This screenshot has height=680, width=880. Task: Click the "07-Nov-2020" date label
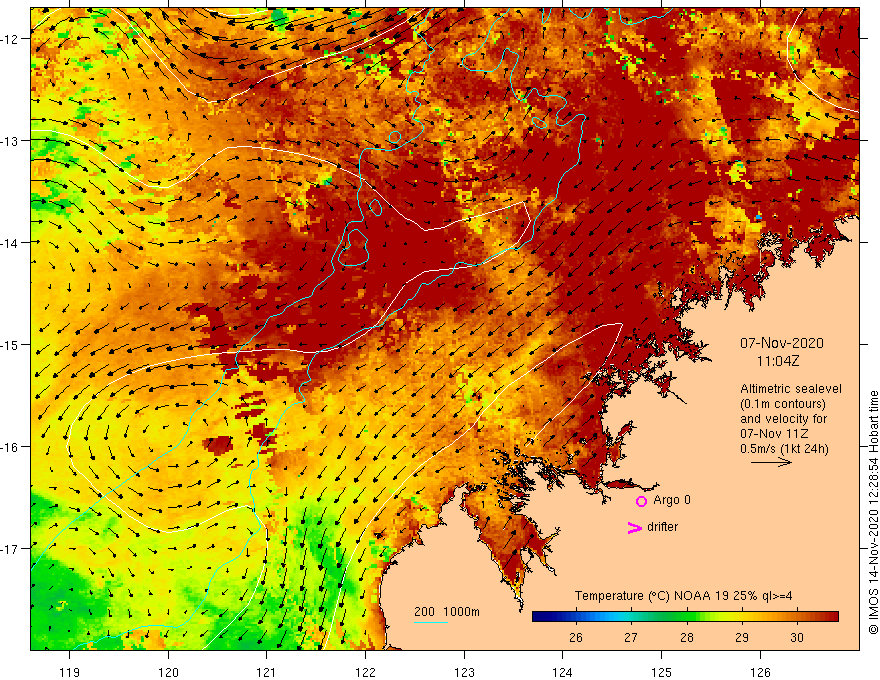[x=782, y=343]
